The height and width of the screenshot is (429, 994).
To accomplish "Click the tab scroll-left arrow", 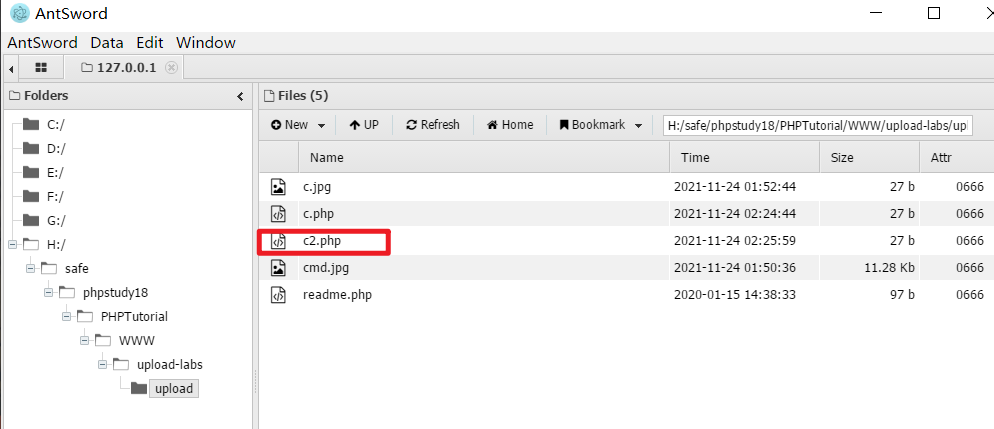I will (11, 68).
